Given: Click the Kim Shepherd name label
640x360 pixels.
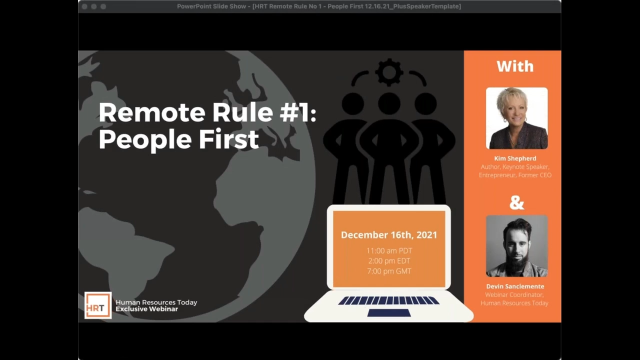Looking at the screenshot, I should click(x=515, y=158).
